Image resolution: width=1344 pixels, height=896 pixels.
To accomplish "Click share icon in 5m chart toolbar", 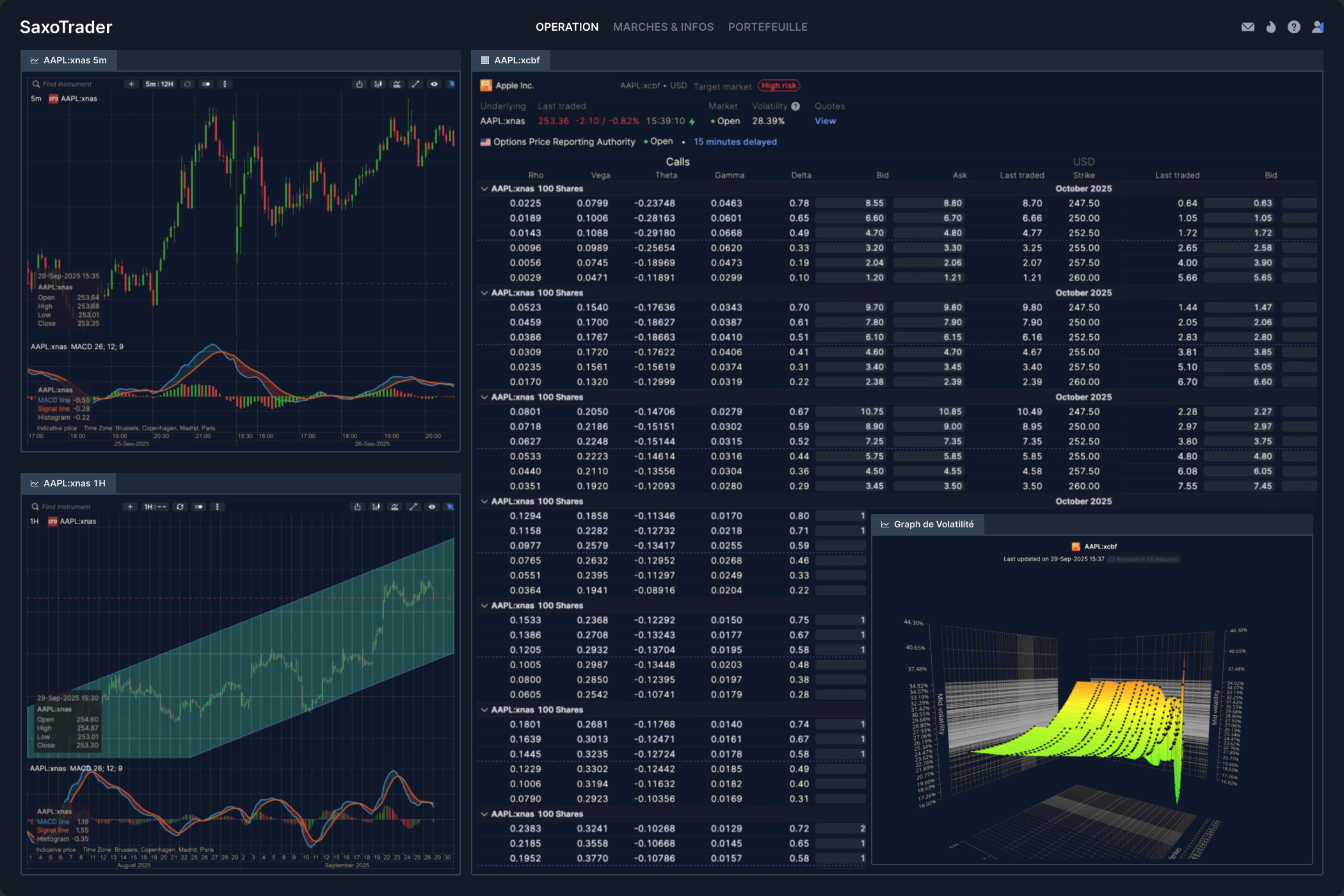I will click(x=360, y=84).
